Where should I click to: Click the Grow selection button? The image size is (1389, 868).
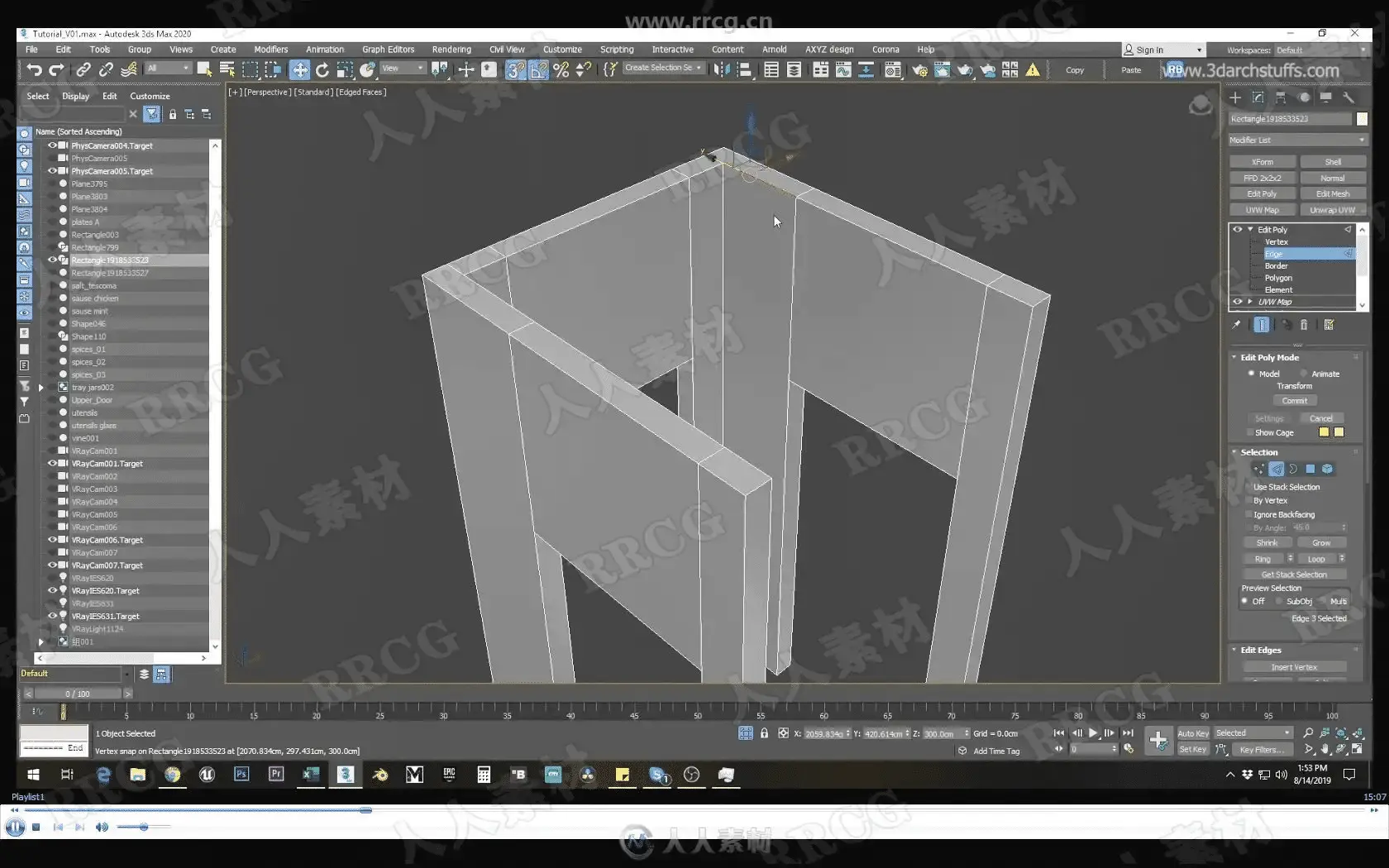[x=1321, y=543]
